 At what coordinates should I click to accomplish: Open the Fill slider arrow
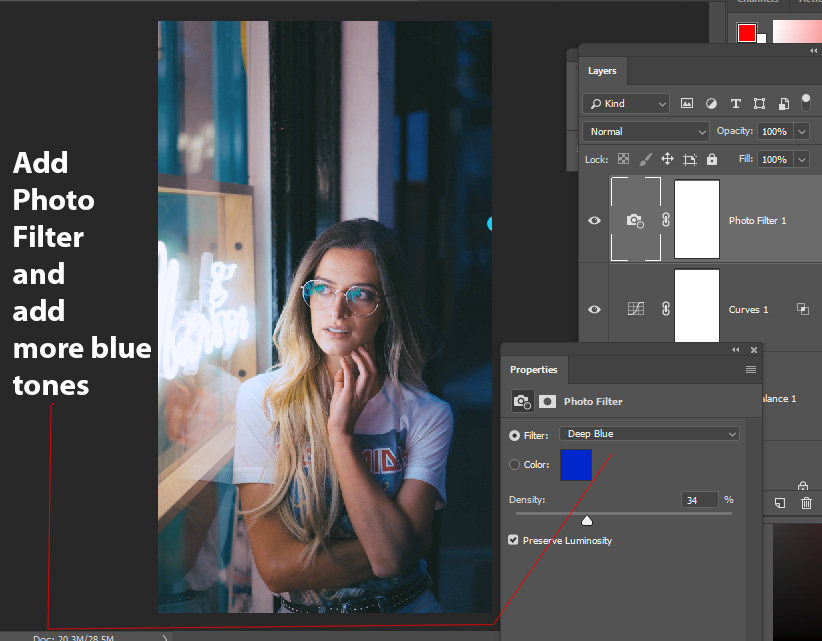(x=802, y=159)
